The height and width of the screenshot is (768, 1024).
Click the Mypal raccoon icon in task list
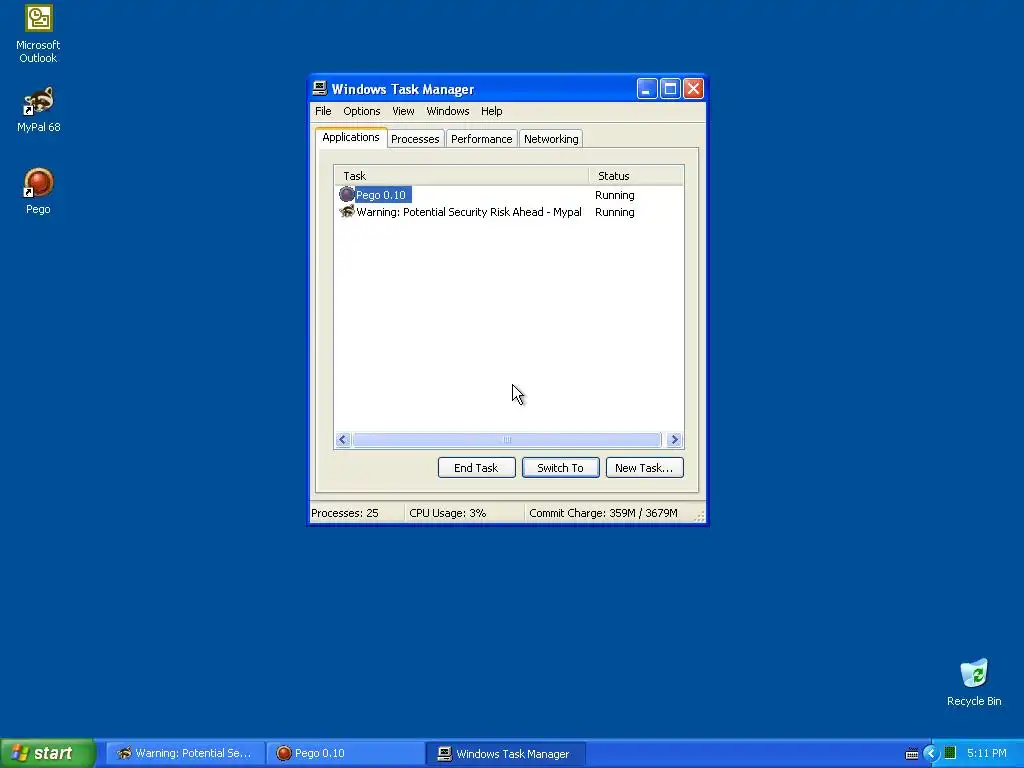[347, 212]
